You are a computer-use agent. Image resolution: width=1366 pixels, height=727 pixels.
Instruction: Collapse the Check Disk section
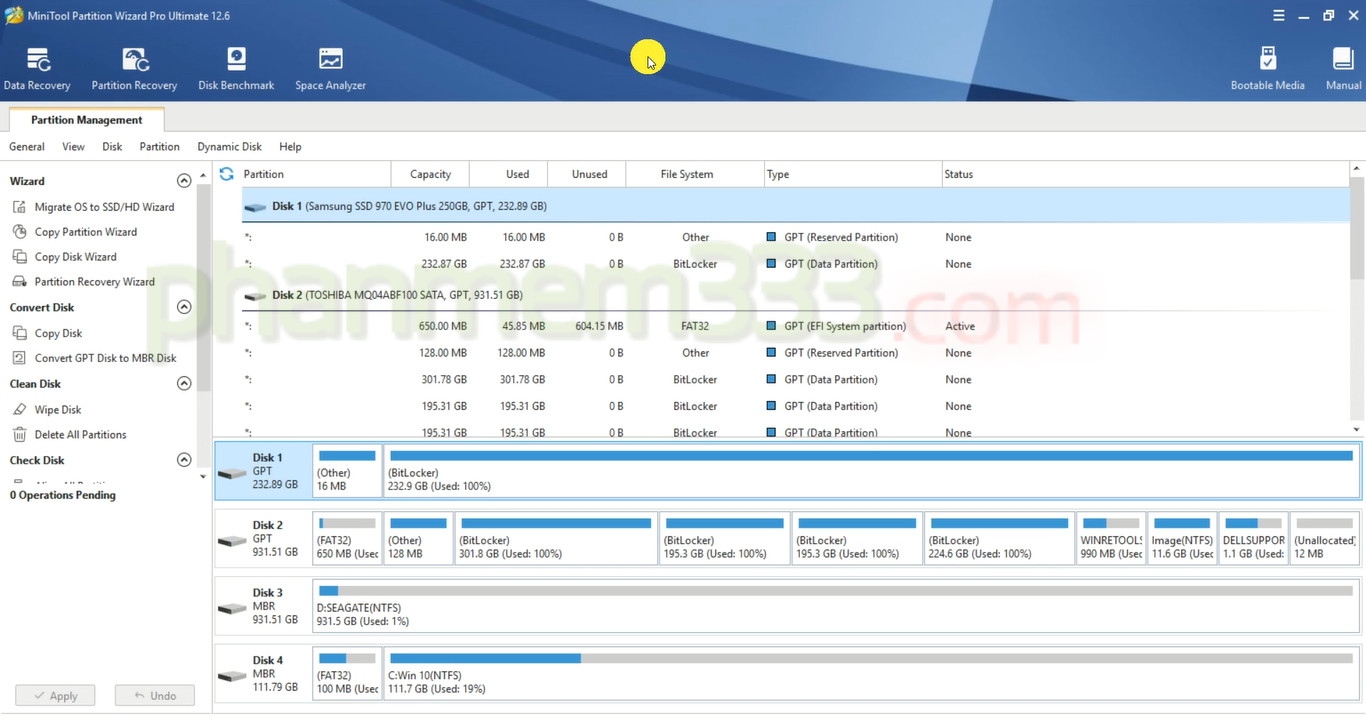click(x=184, y=460)
